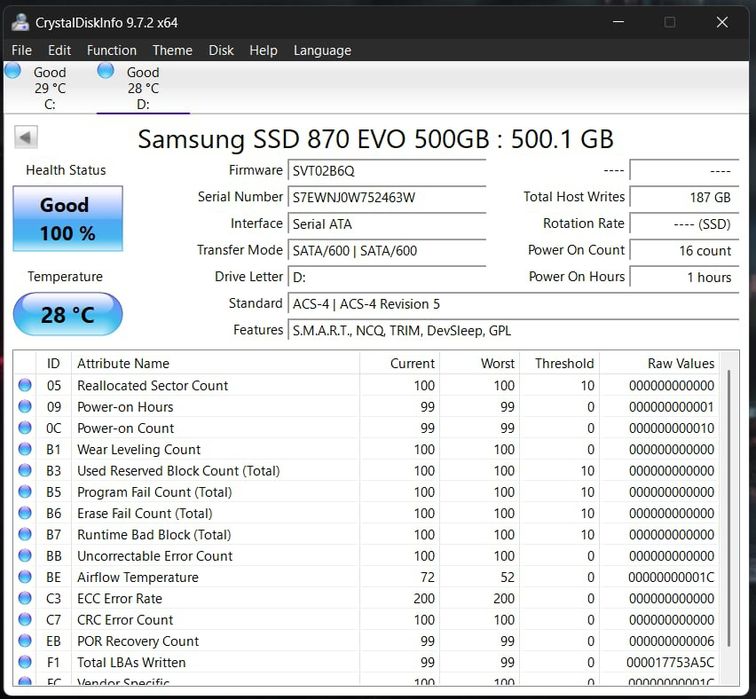Click status orb for Runtime Bad Block
This screenshot has width=756, height=699.
25,534
